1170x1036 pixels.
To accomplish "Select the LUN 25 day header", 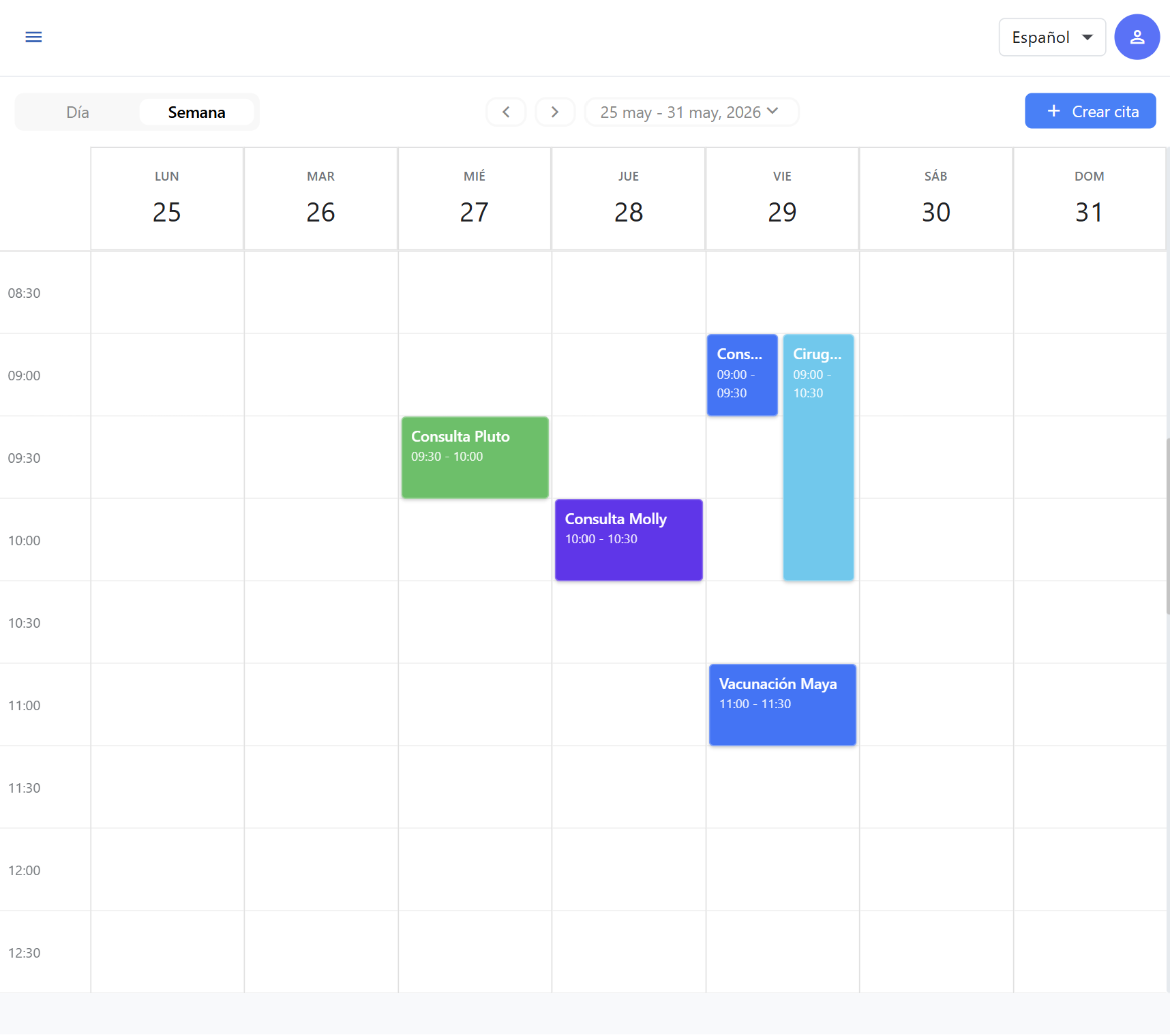I will coord(167,199).
